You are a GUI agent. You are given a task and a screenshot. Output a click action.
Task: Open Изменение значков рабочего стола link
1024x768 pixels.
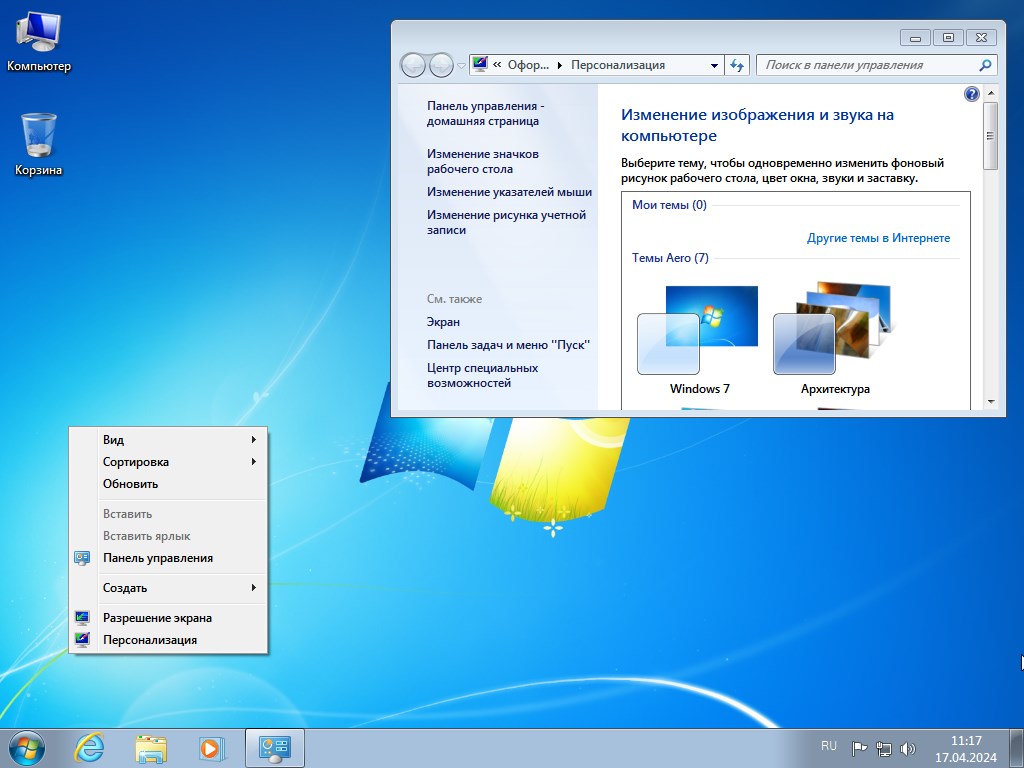click(x=483, y=161)
